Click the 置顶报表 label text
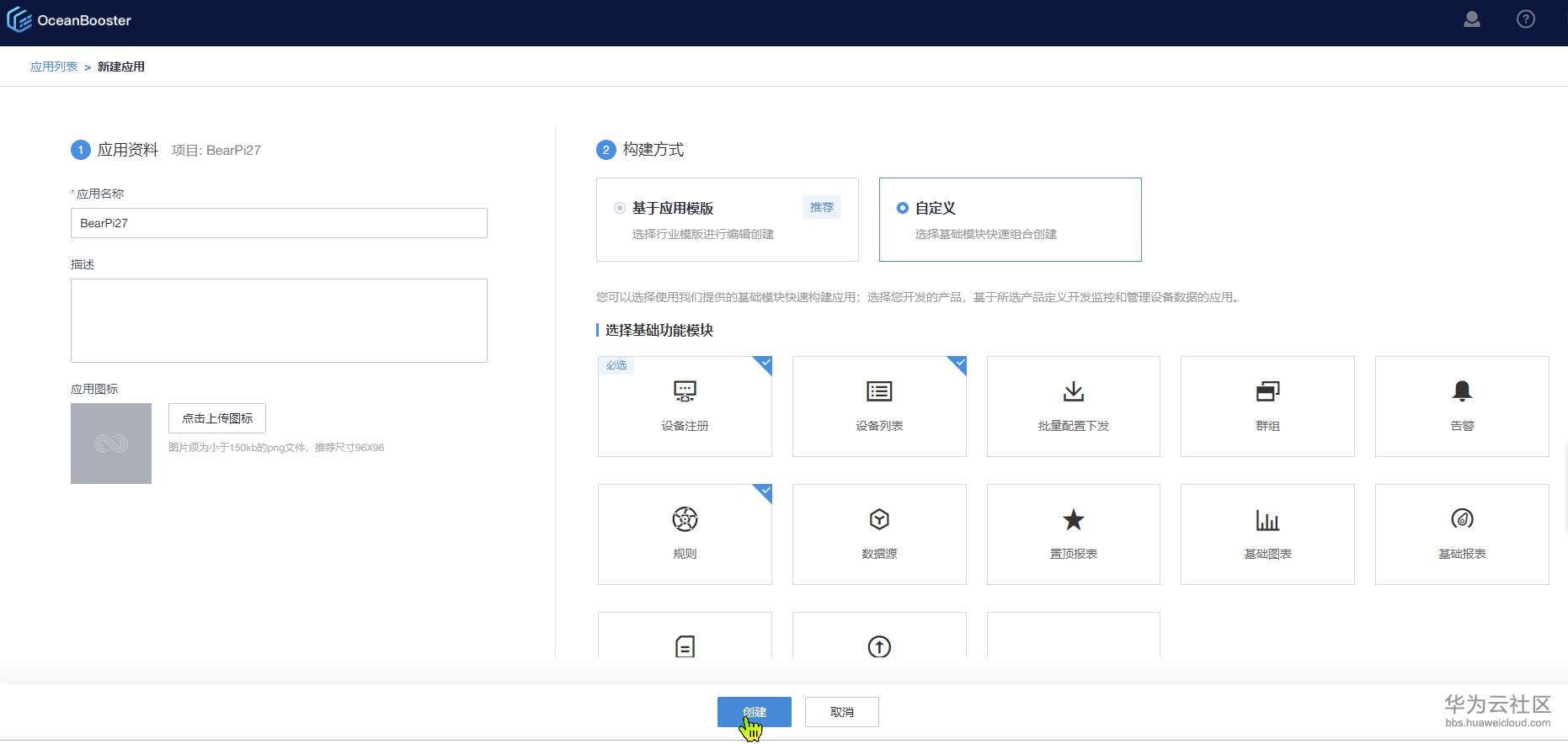The height and width of the screenshot is (744, 1568). click(1074, 554)
